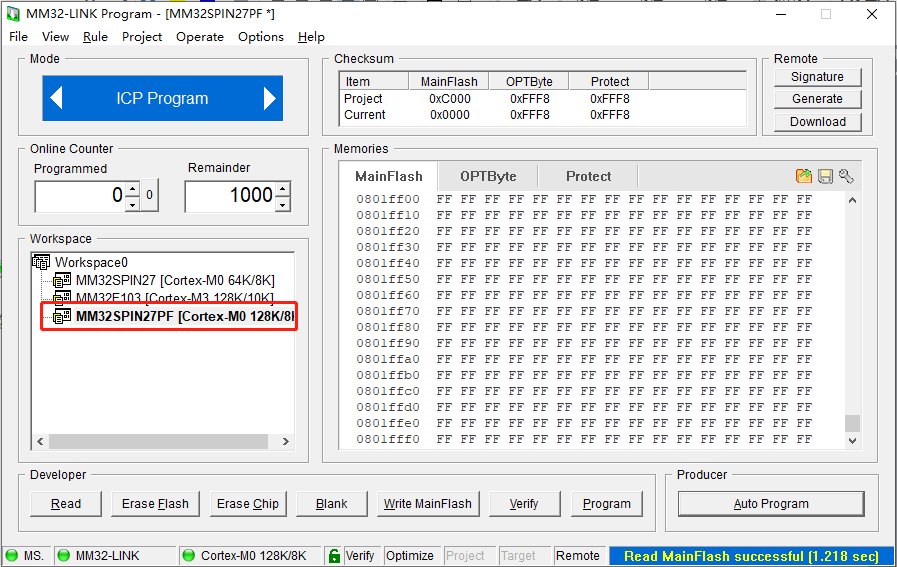
Task: Decrease the Programmed counter with down arrow
Action: 133,204
